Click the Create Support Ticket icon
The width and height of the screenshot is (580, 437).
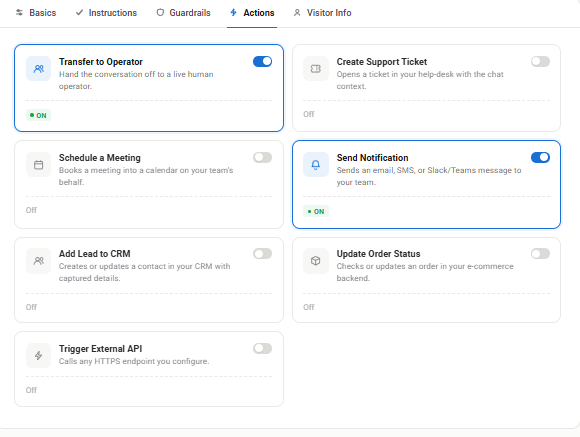pyautogui.click(x=316, y=68)
